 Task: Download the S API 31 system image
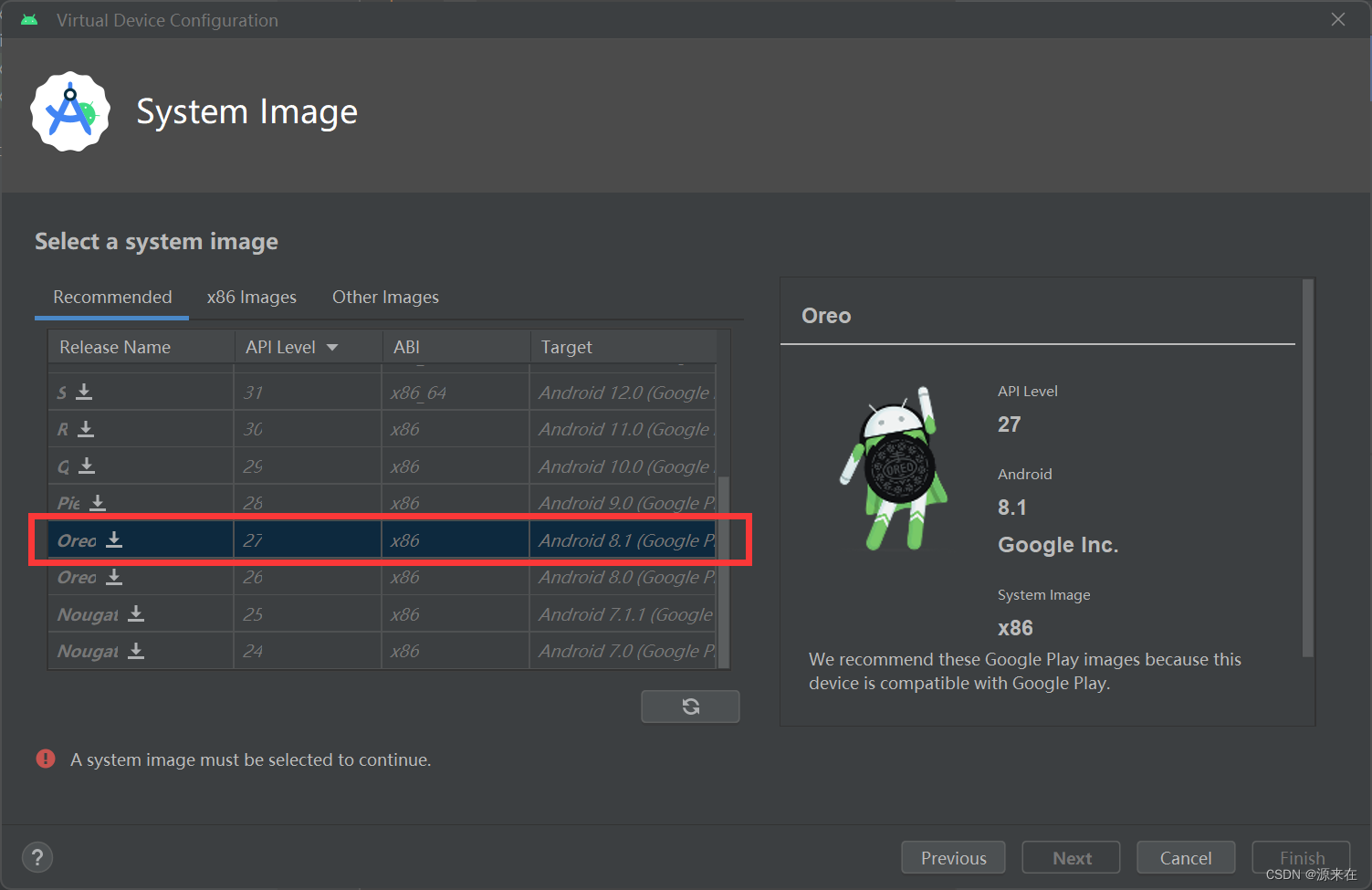(84, 392)
